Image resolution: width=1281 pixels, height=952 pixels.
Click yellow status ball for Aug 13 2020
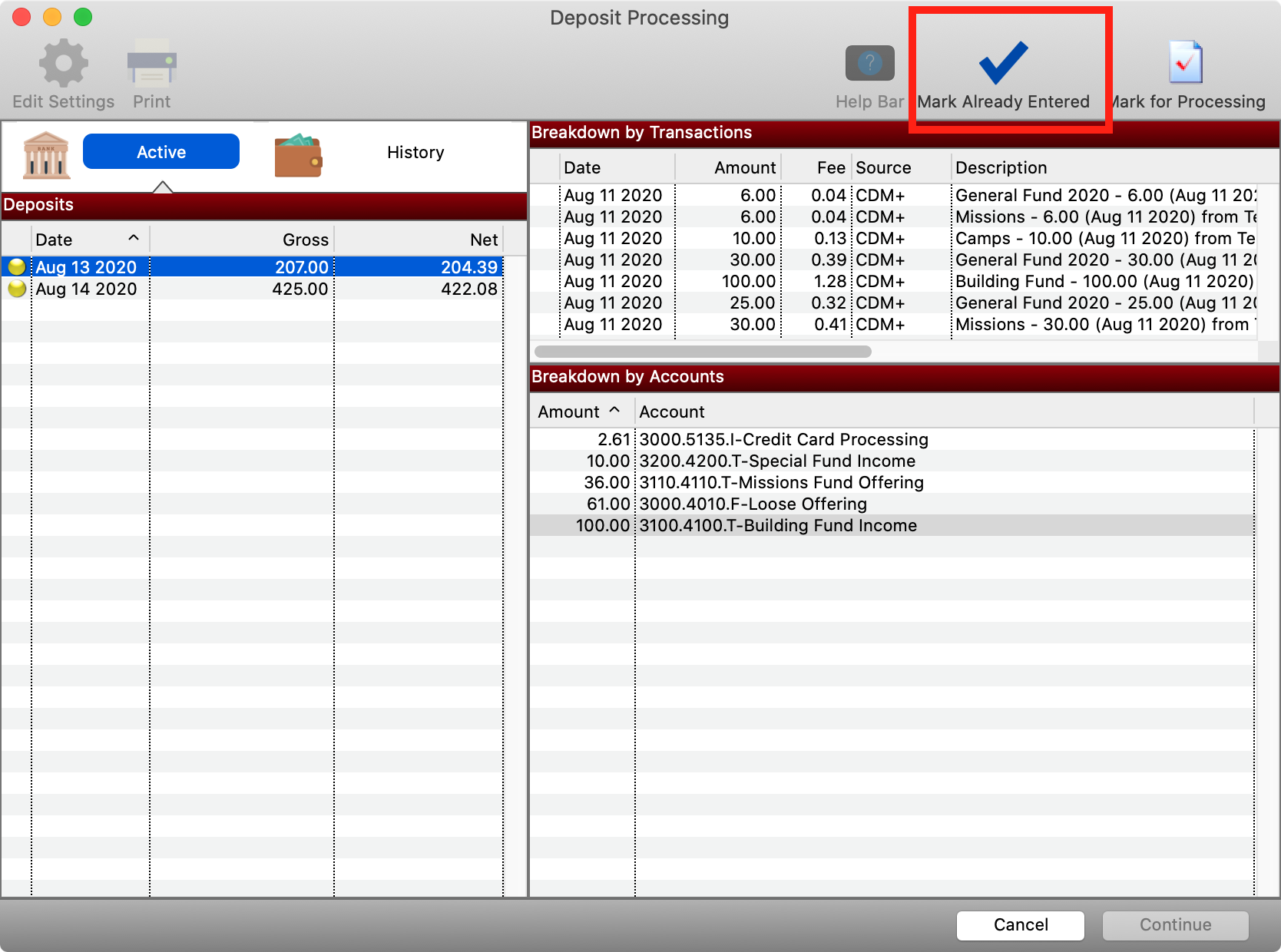(17, 267)
